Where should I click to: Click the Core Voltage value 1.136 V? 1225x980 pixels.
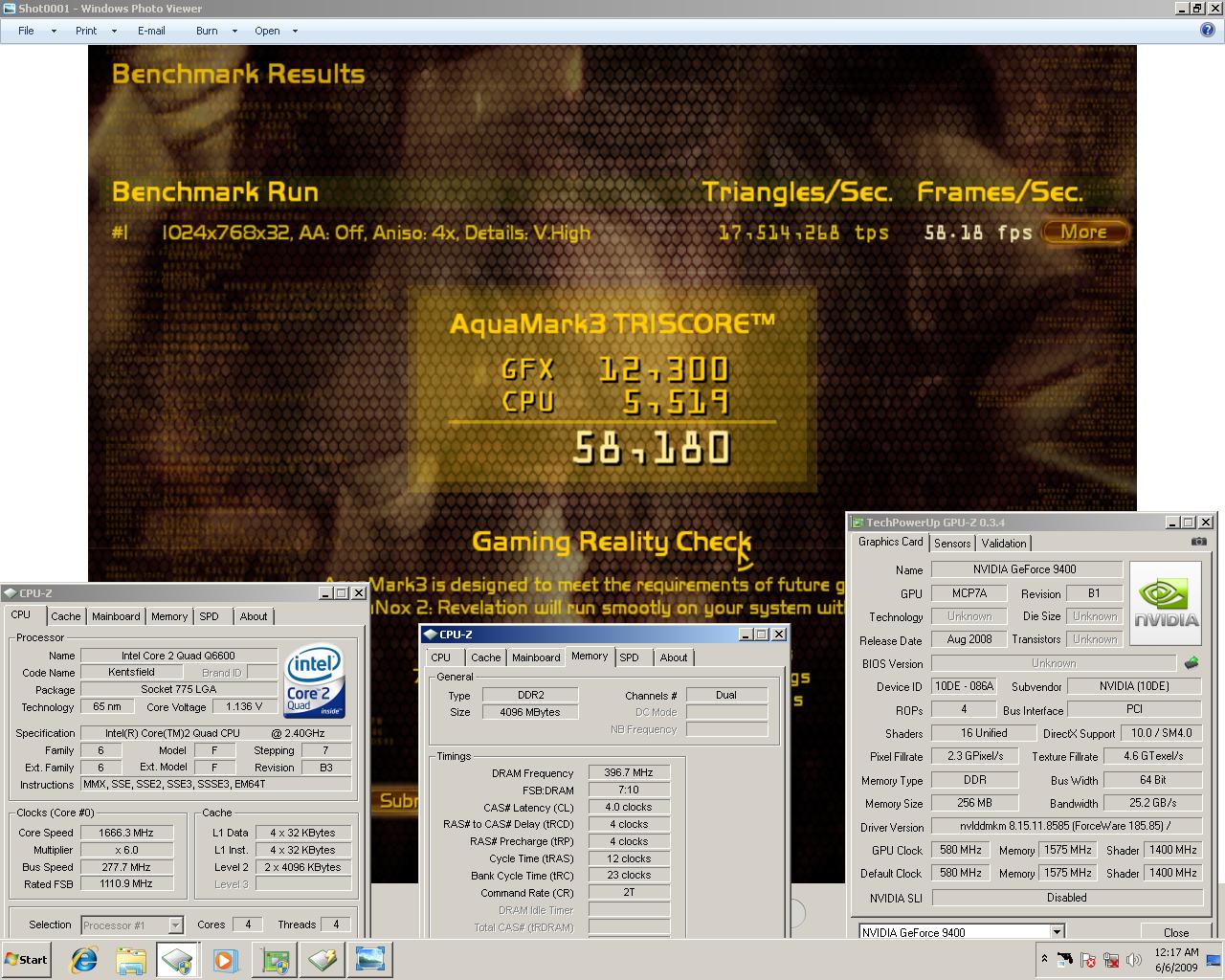[x=244, y=706]
